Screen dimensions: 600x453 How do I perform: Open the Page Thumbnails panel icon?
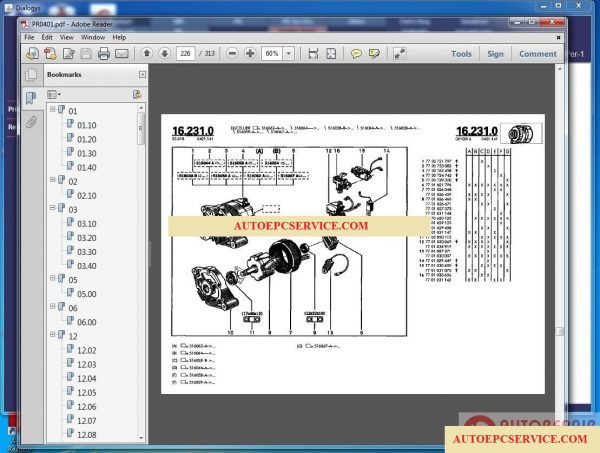[31, 75]
